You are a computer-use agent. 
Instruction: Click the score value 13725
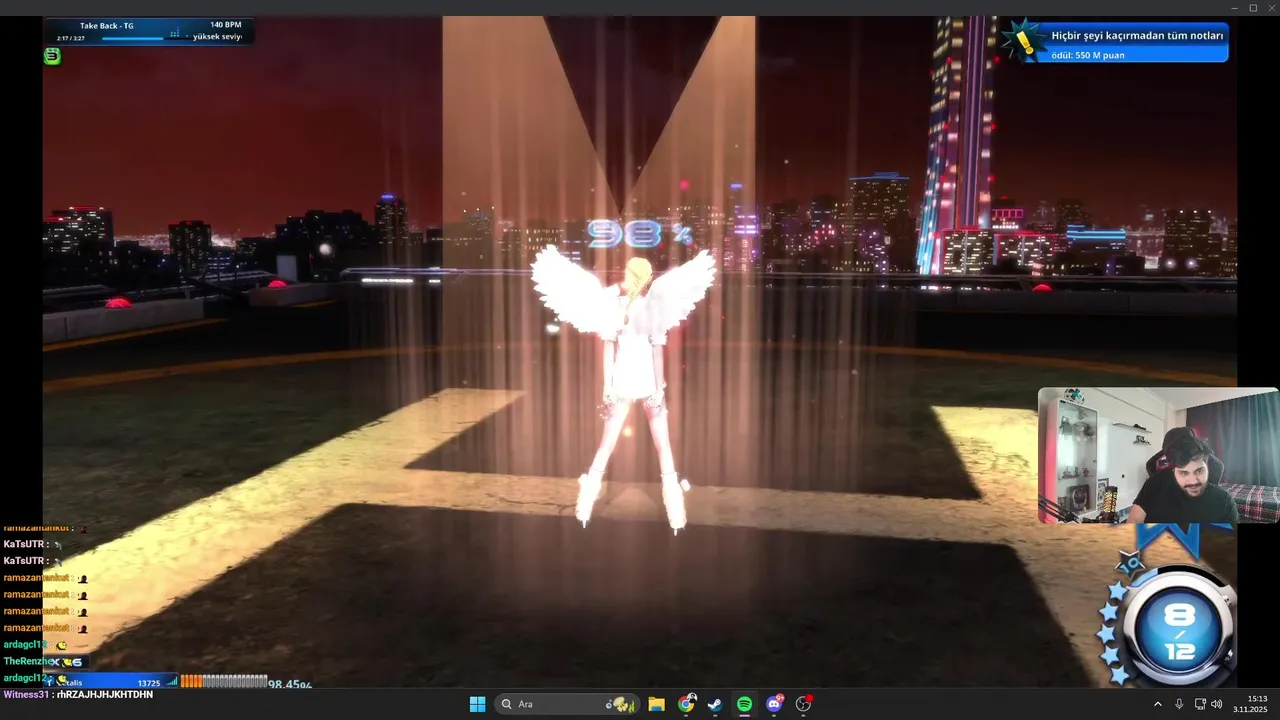coord(148,683)
